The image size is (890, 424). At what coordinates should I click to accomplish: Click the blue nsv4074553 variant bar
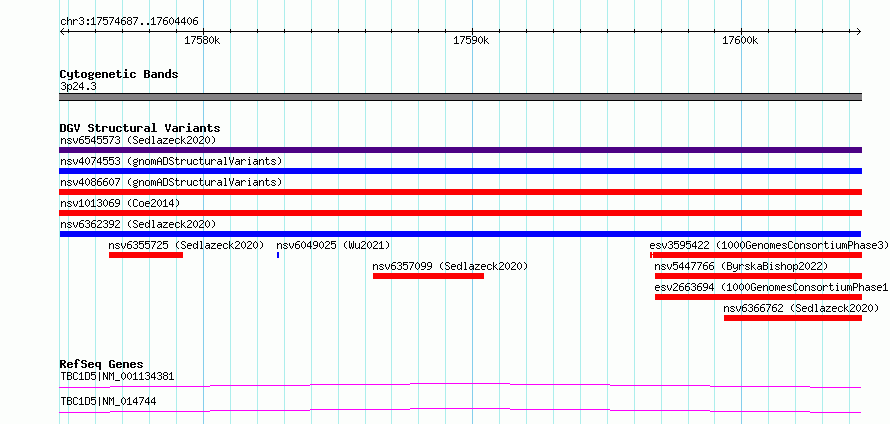(460, 171)
